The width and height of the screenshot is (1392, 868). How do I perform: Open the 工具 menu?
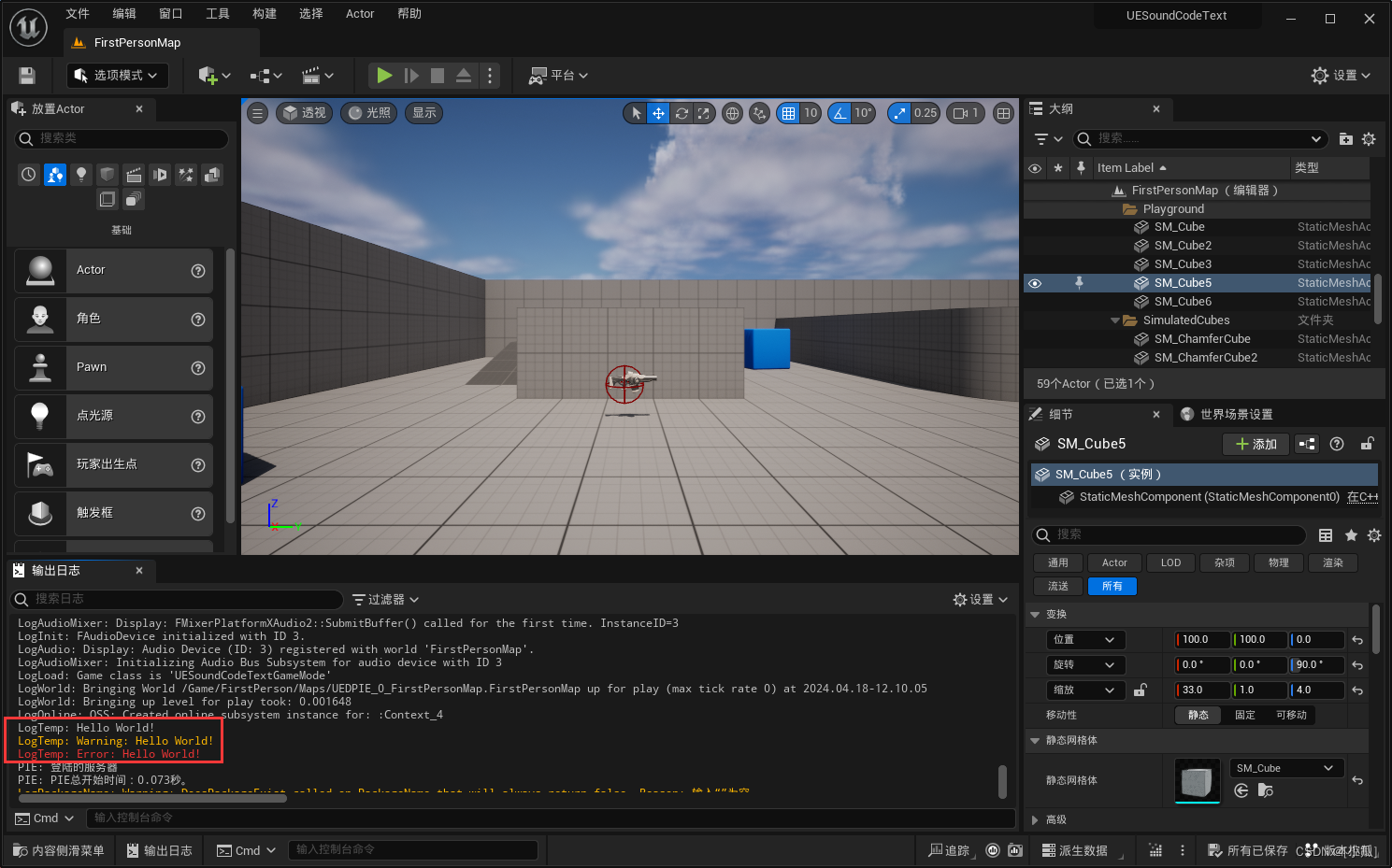218,14
